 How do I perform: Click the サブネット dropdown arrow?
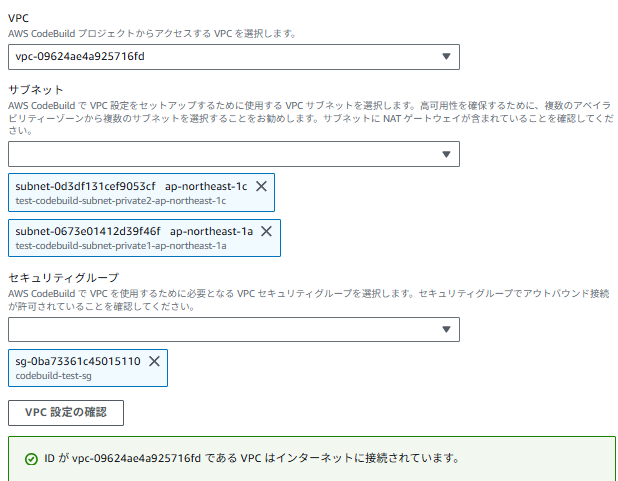pyautogui.click(x=446, y=155)
